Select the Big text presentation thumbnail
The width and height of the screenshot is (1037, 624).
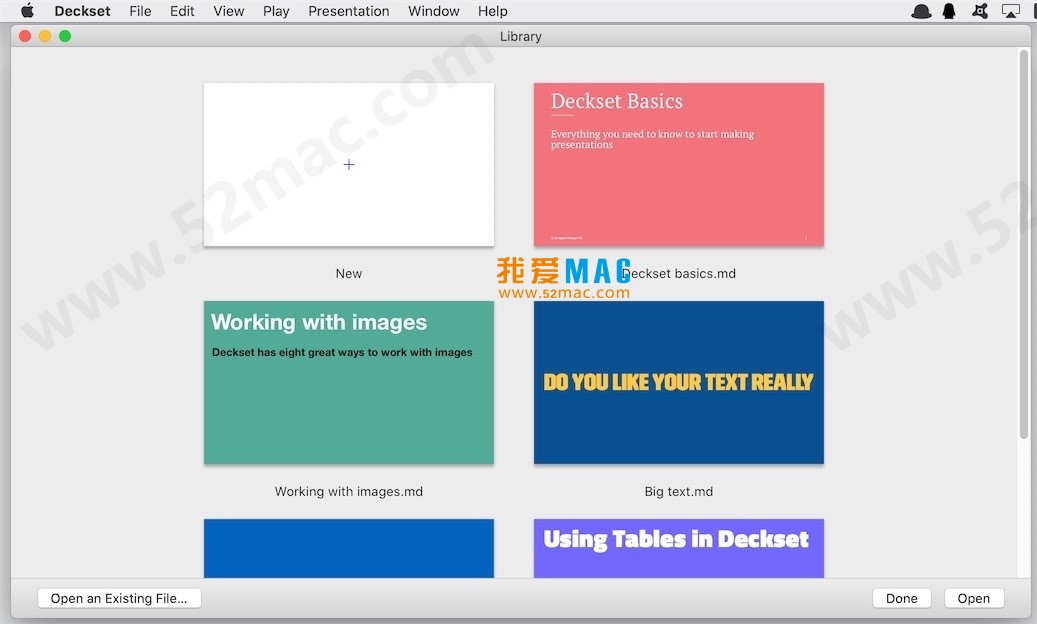(679, 383)
